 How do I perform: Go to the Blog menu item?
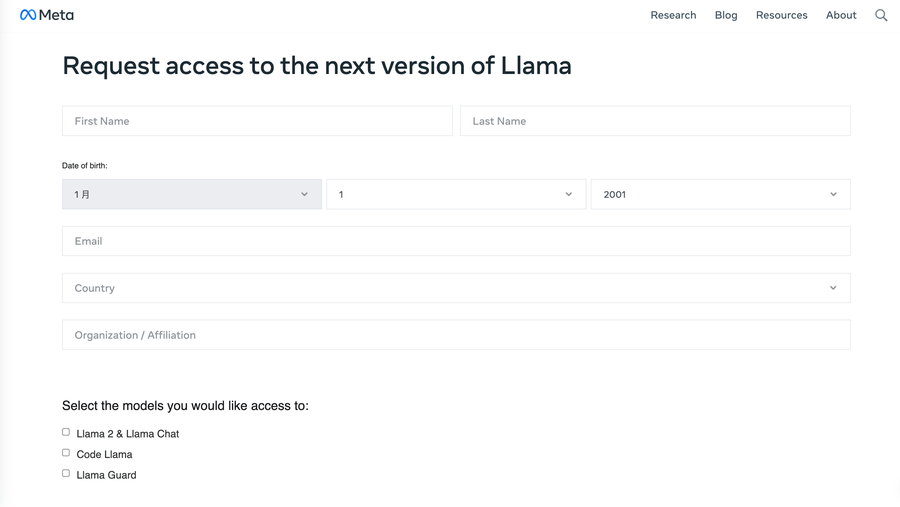pos(726,15)
